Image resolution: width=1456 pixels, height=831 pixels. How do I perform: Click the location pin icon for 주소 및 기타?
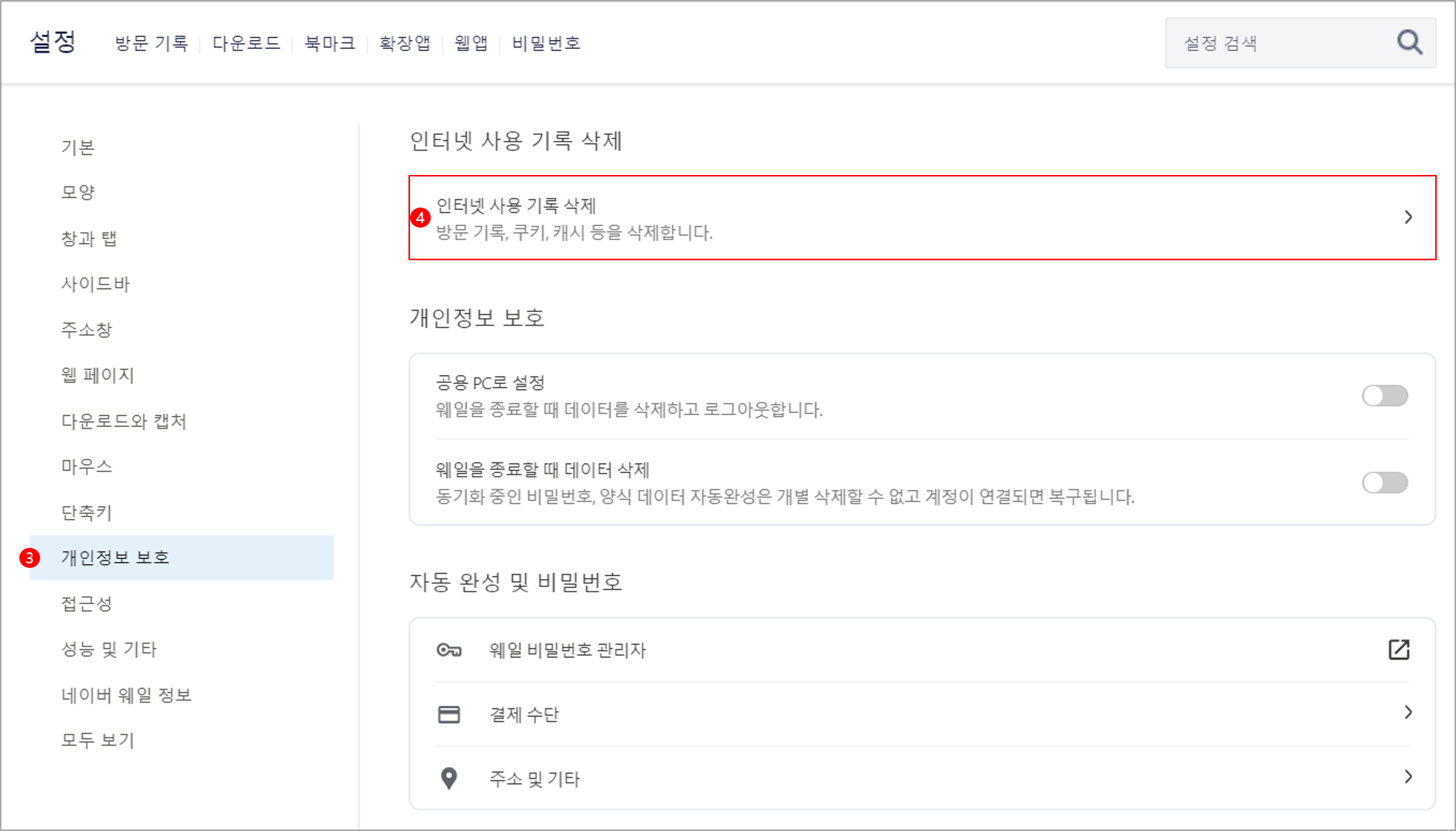click(449, 778)
